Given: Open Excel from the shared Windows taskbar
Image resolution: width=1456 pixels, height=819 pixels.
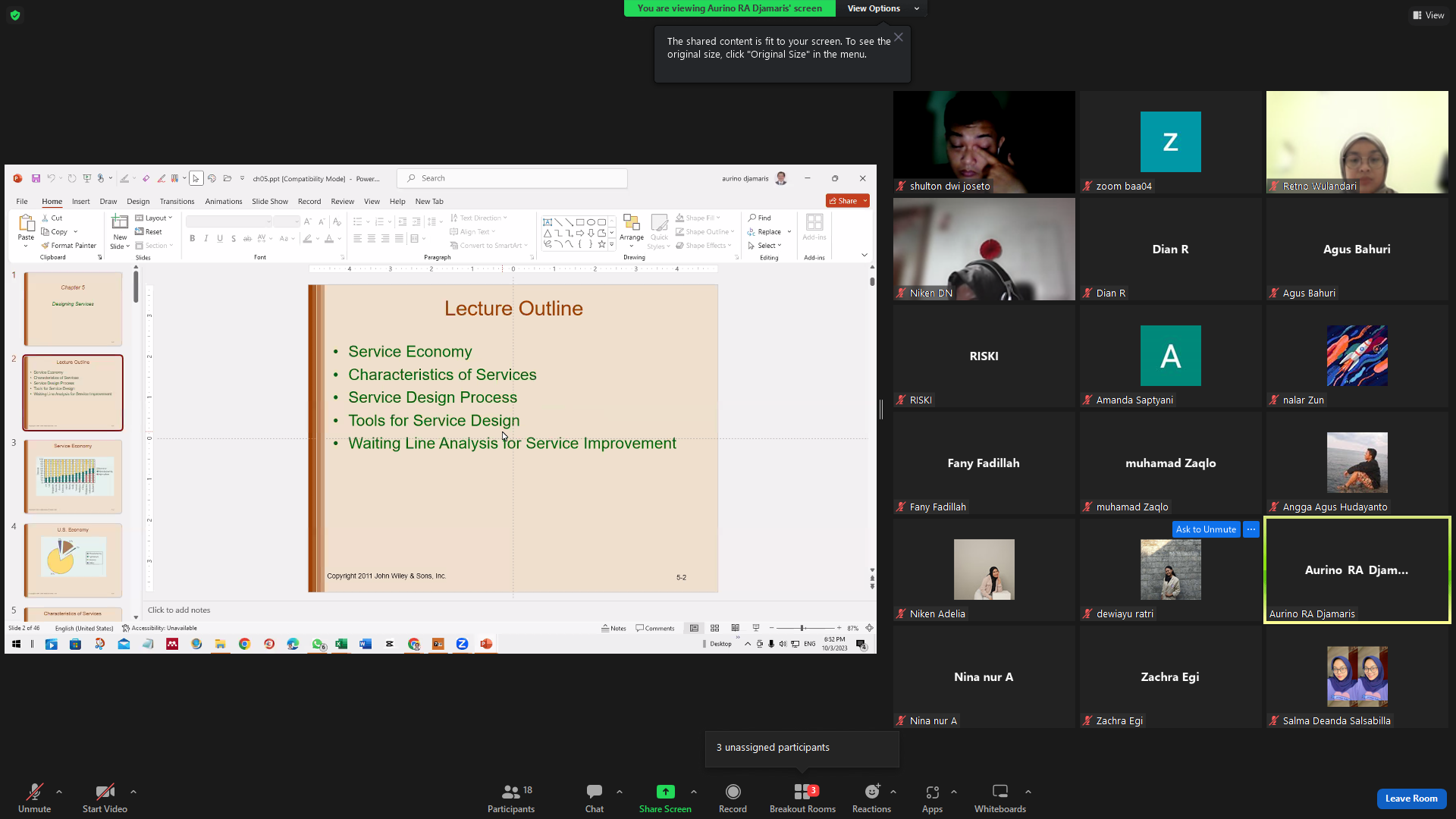Looking at the screenshot, I should tap(341, 644).
